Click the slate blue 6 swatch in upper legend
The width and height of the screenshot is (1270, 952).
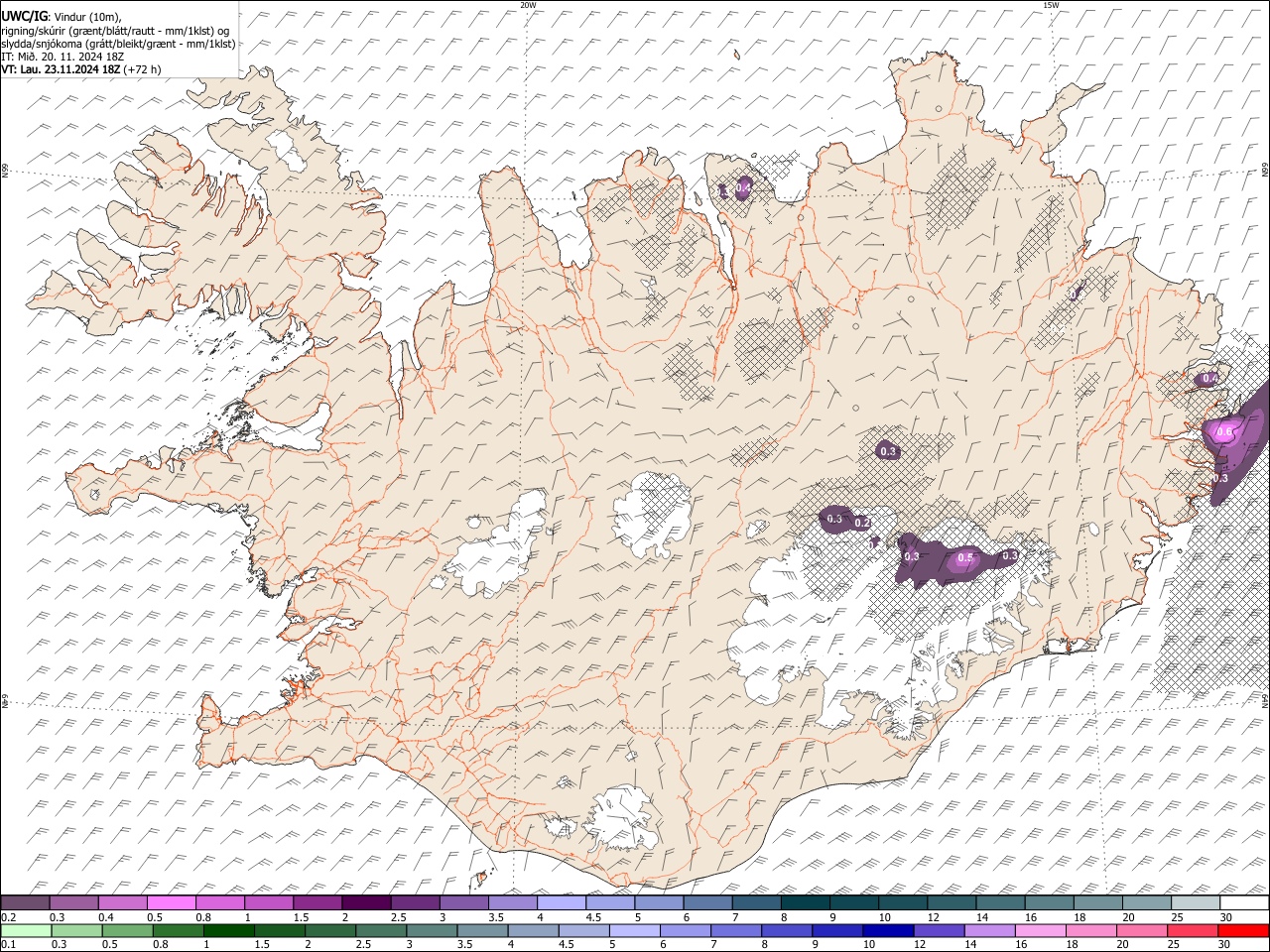coord(707,903)
